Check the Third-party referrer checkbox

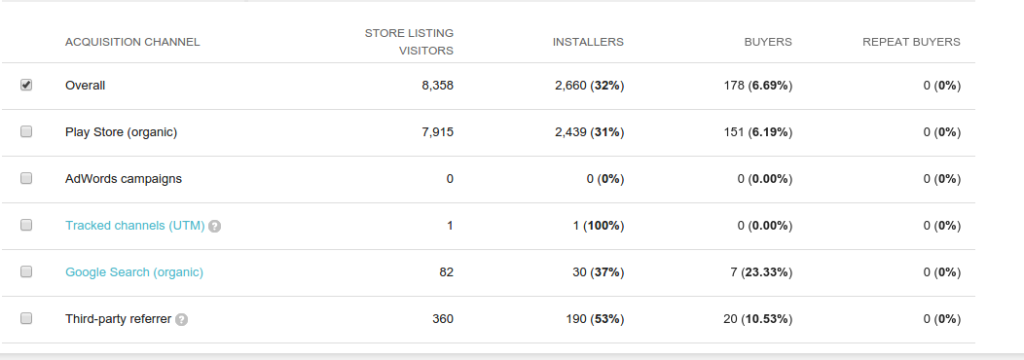(x=26, y=318)
